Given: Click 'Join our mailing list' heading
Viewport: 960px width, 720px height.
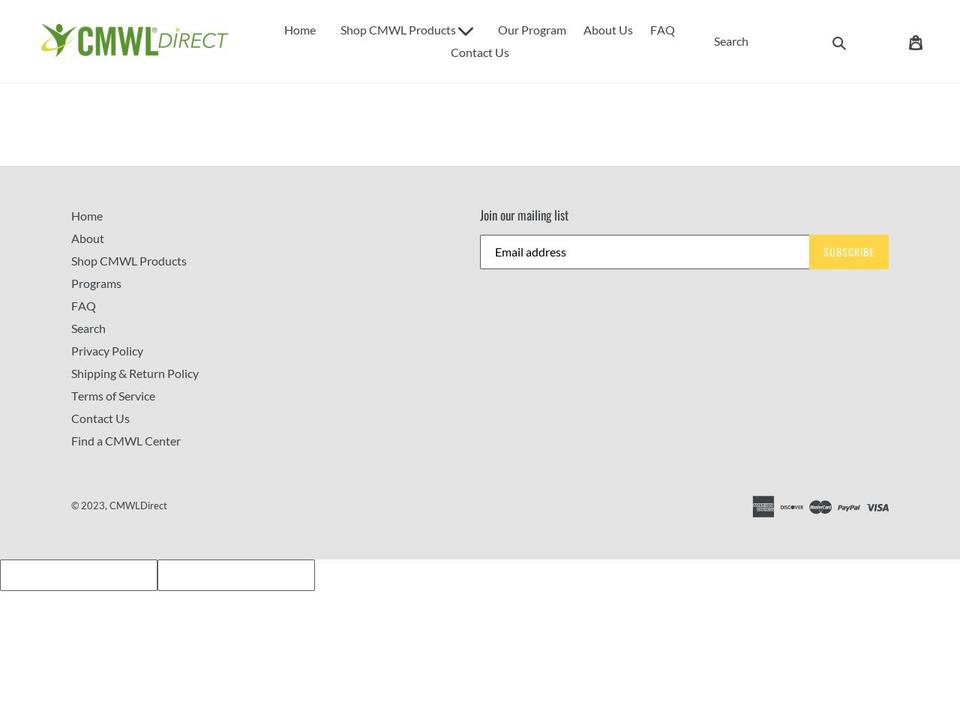Looking at the screenshot, I should pos(524,216).
